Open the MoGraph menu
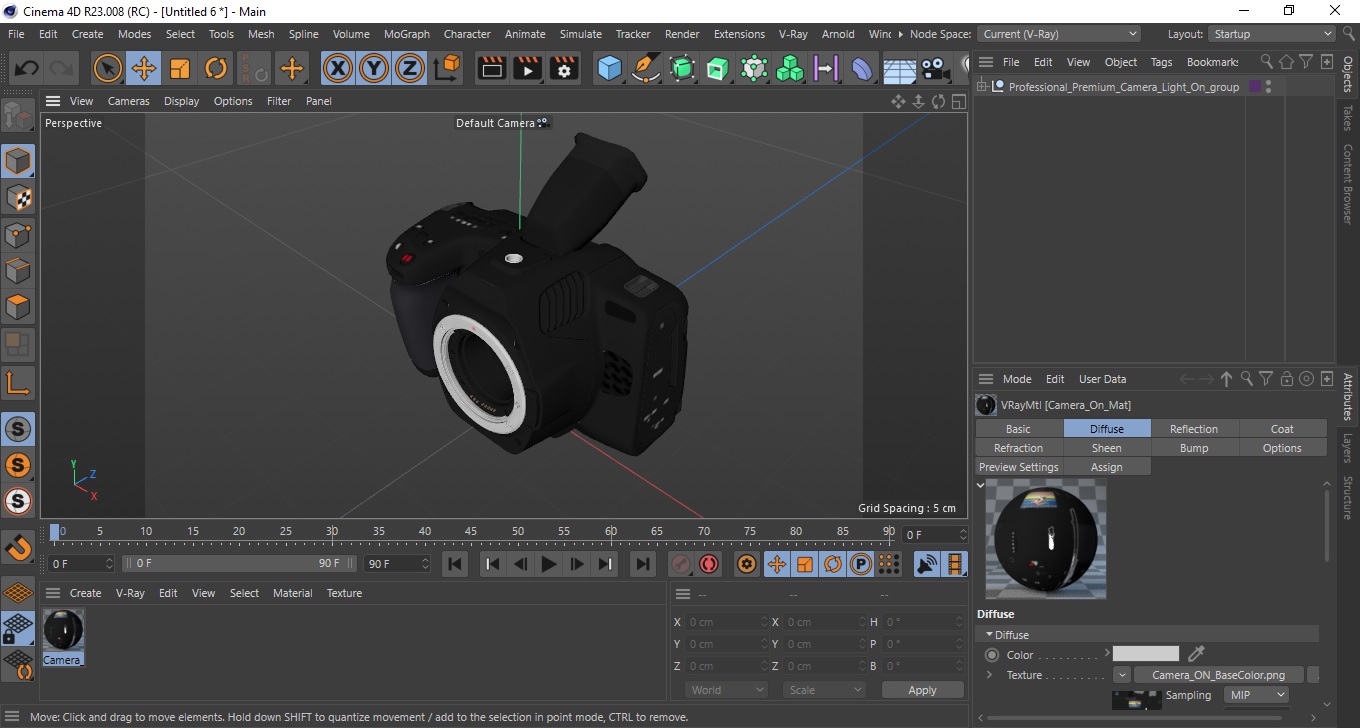This screenshot has width=1360, height=728. (407, 34)
